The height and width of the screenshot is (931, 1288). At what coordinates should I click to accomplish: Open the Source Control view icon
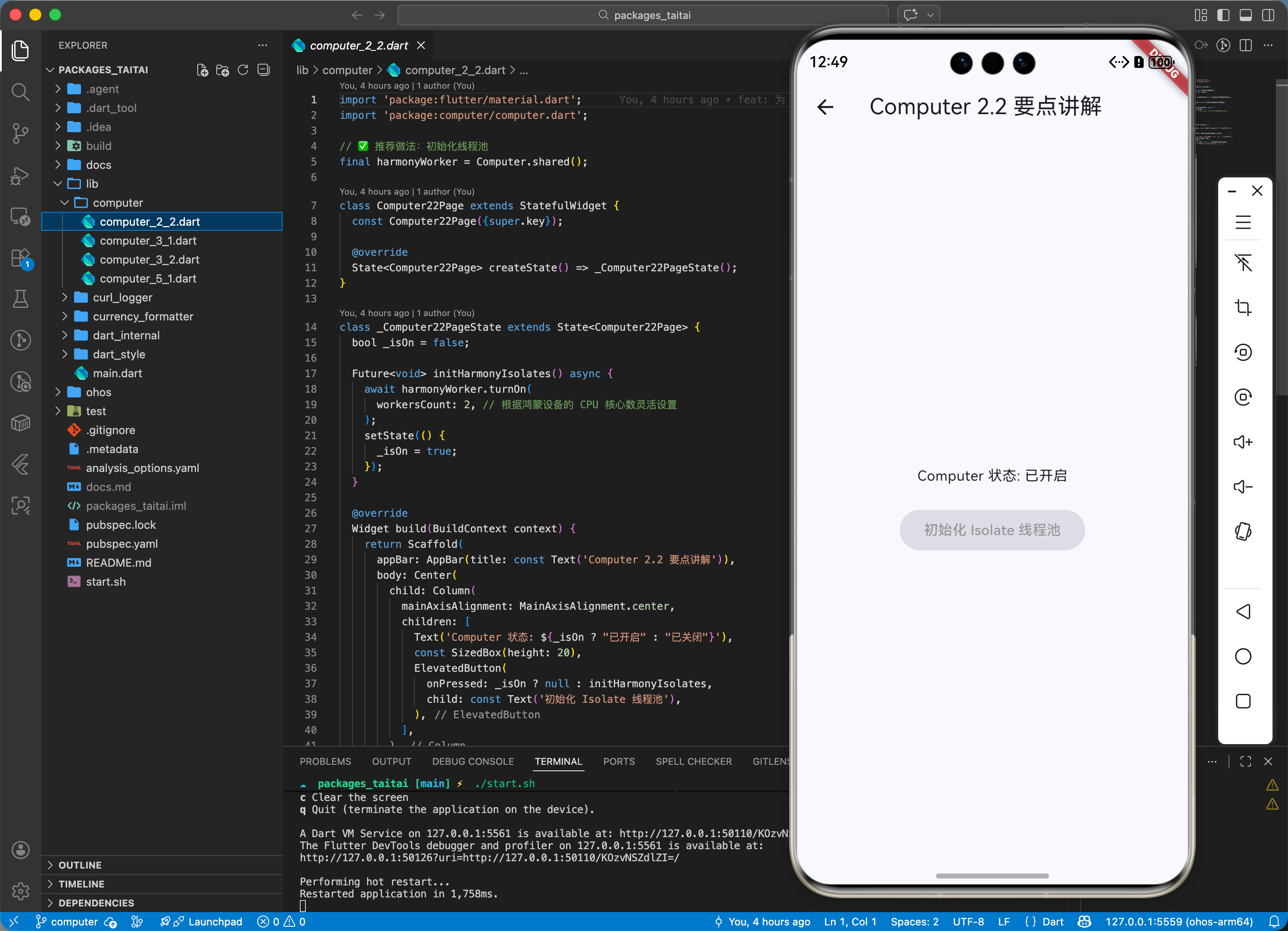click(20, 133)
